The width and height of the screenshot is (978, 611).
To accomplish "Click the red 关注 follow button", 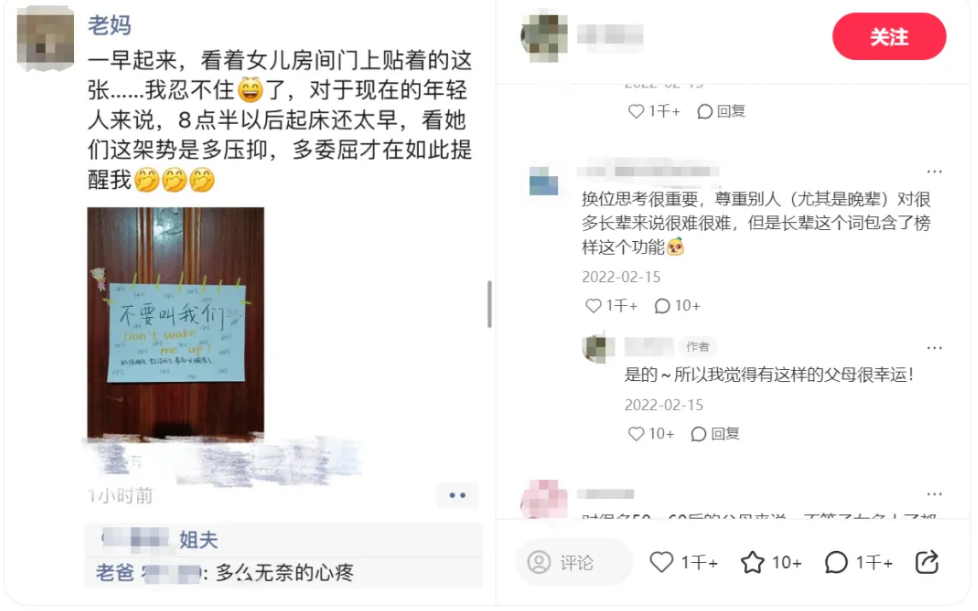I will pos(889,37).
